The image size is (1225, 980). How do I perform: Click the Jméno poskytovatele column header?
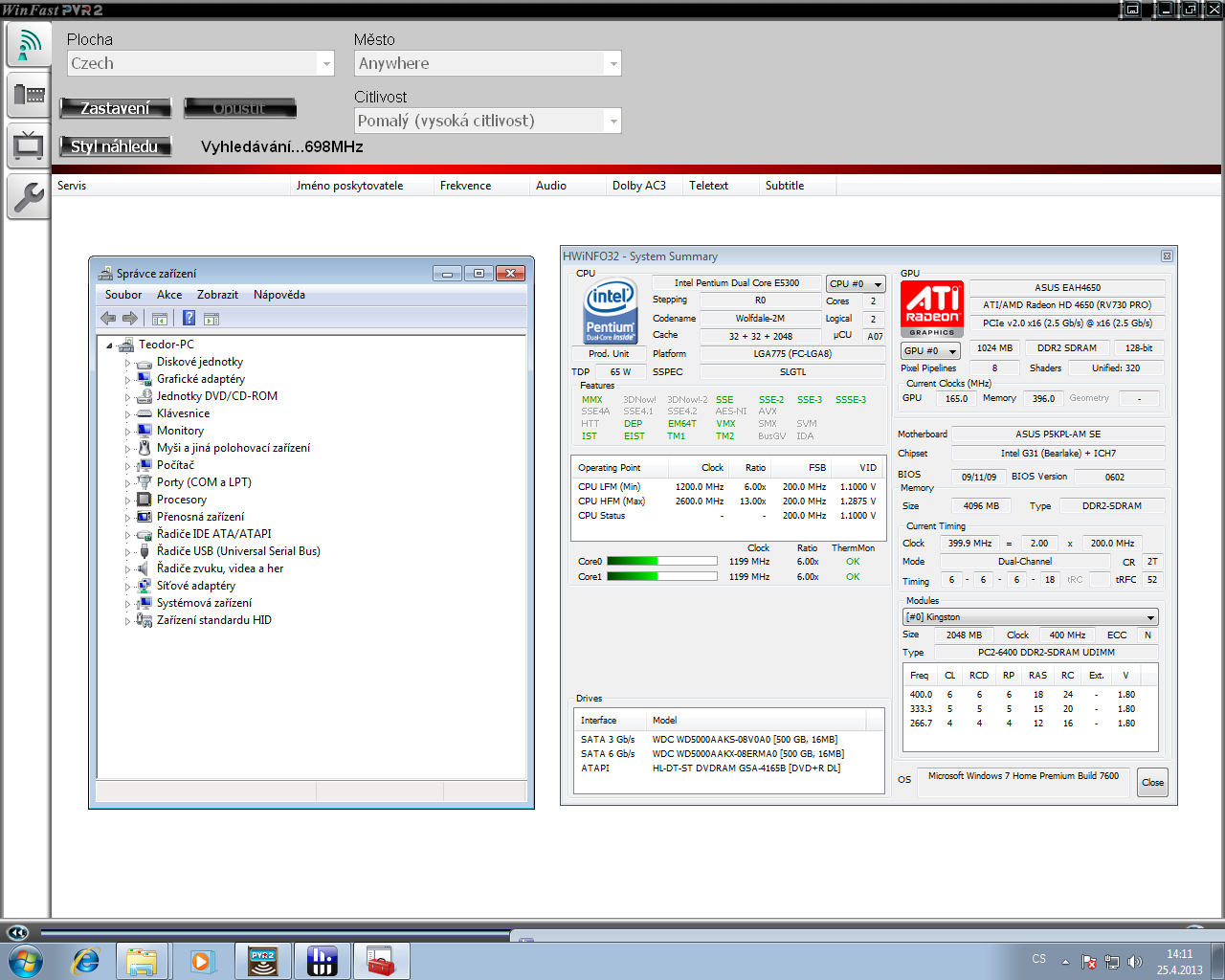(362, 186)
